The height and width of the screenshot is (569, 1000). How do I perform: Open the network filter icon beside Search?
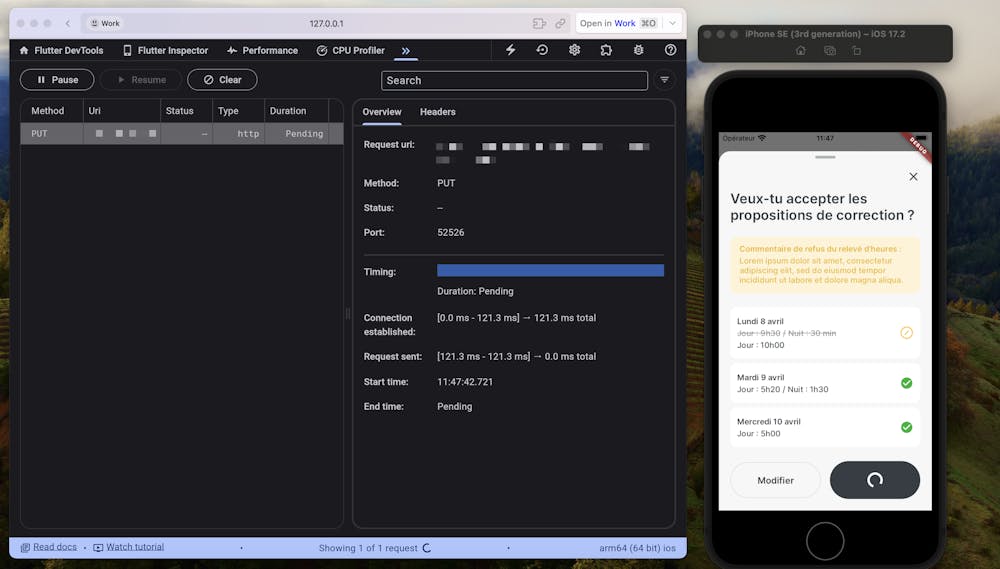point(664,80)
